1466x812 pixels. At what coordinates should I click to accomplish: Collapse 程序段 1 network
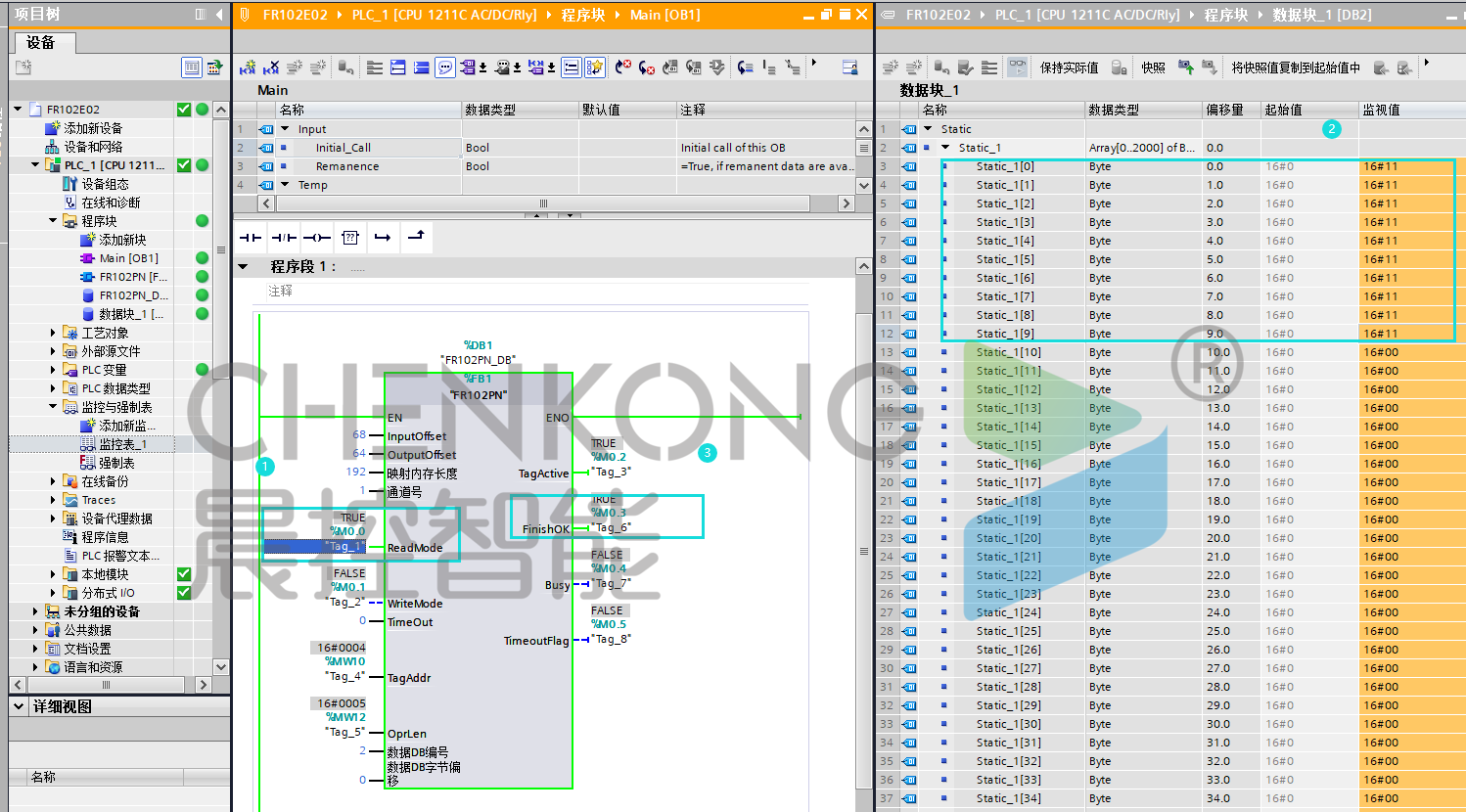[244, 266]
